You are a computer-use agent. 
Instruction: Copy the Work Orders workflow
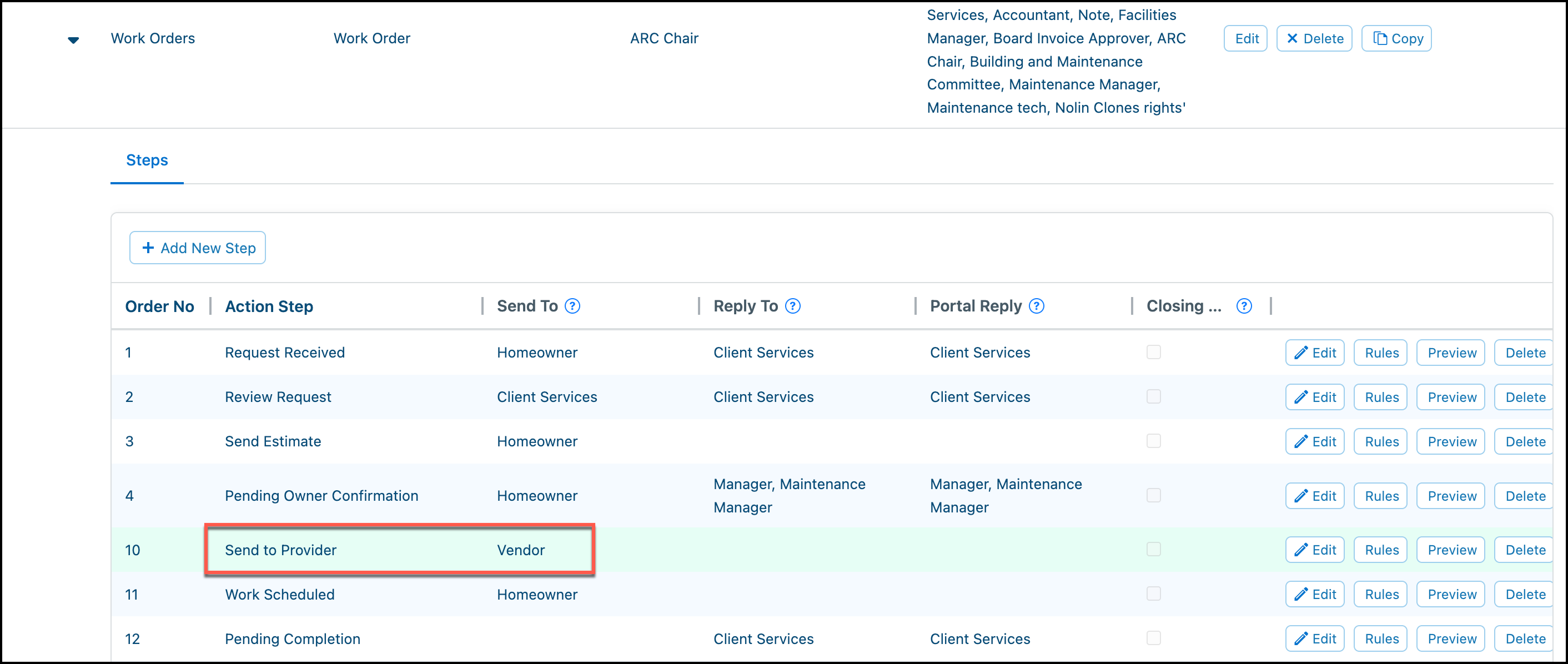1396,38
